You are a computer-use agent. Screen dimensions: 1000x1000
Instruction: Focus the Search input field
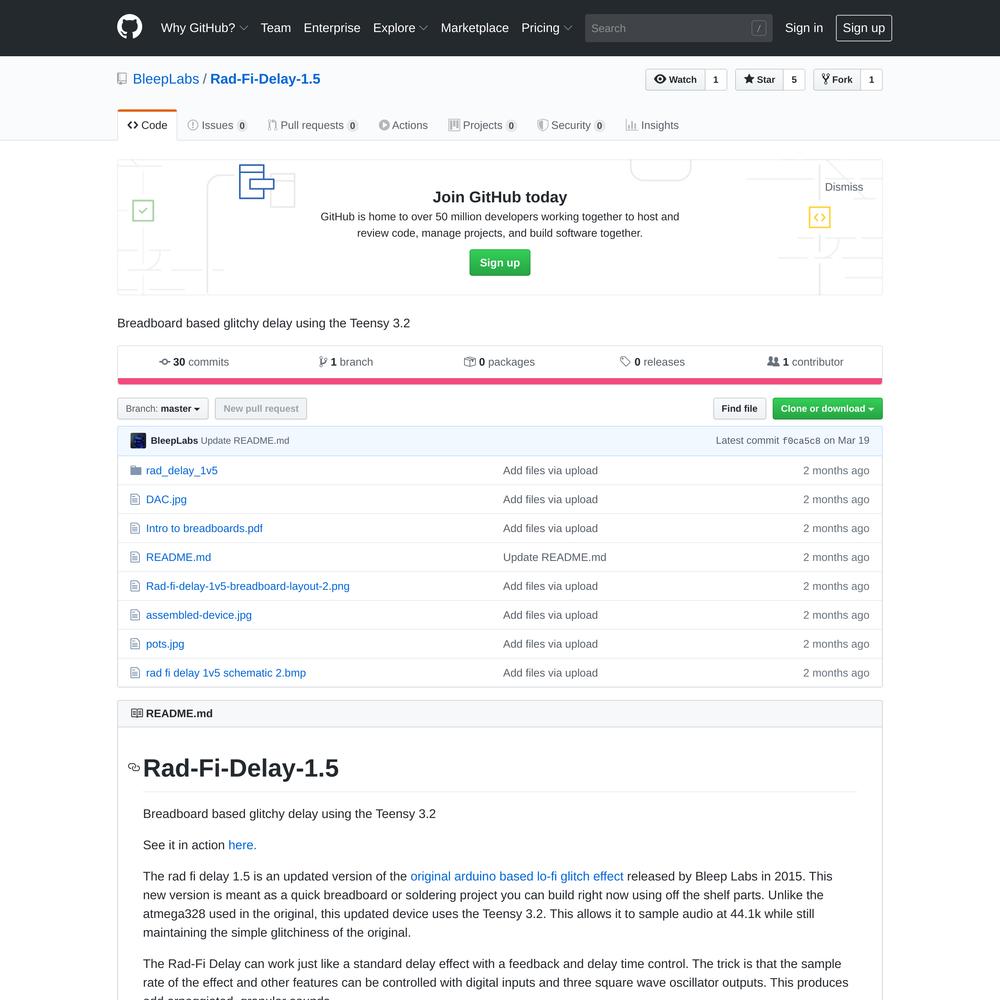point(679,28)
